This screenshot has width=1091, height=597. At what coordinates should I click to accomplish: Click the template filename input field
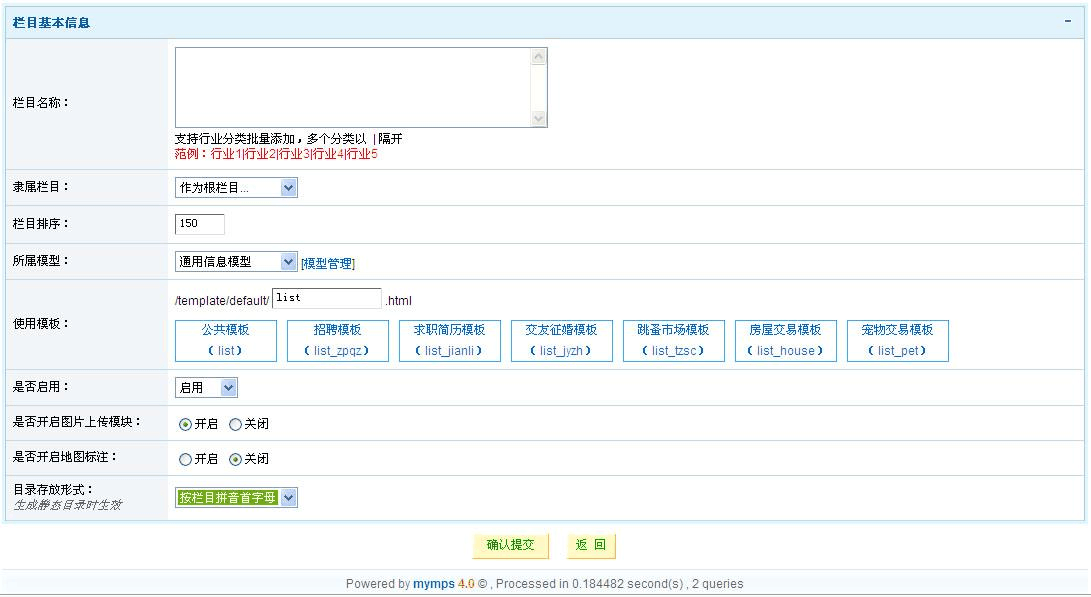coord(326,299)
